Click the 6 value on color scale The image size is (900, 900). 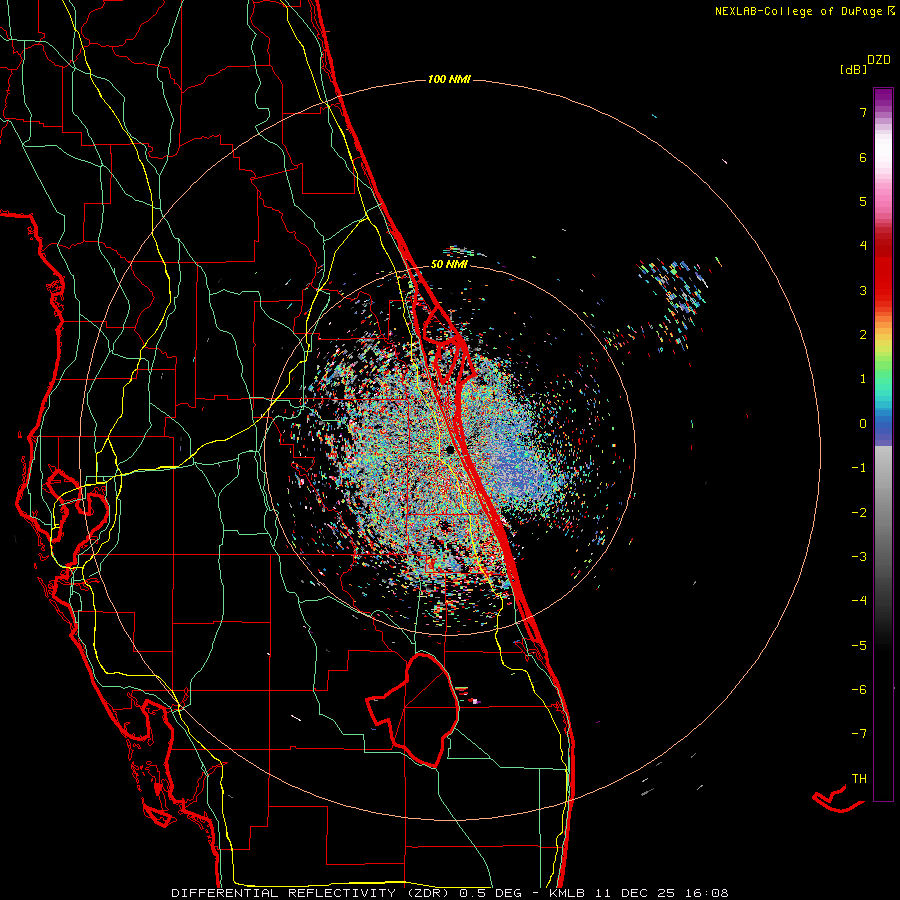tap(863, 157)
